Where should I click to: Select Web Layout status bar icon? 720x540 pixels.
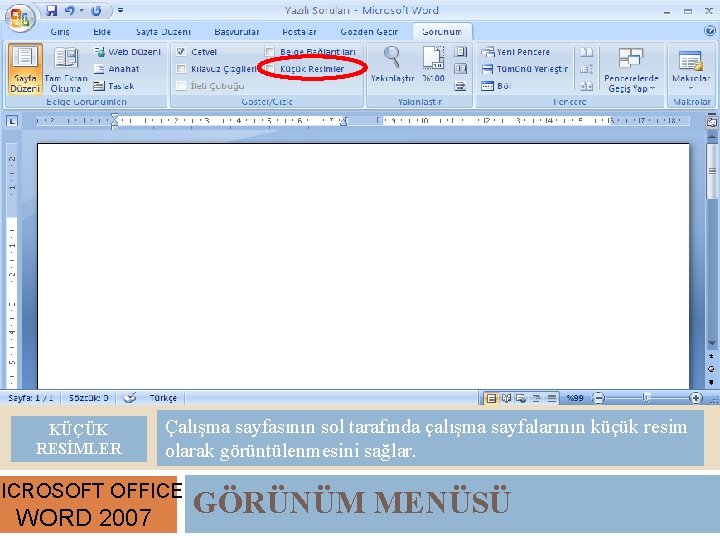pos(521,398)
